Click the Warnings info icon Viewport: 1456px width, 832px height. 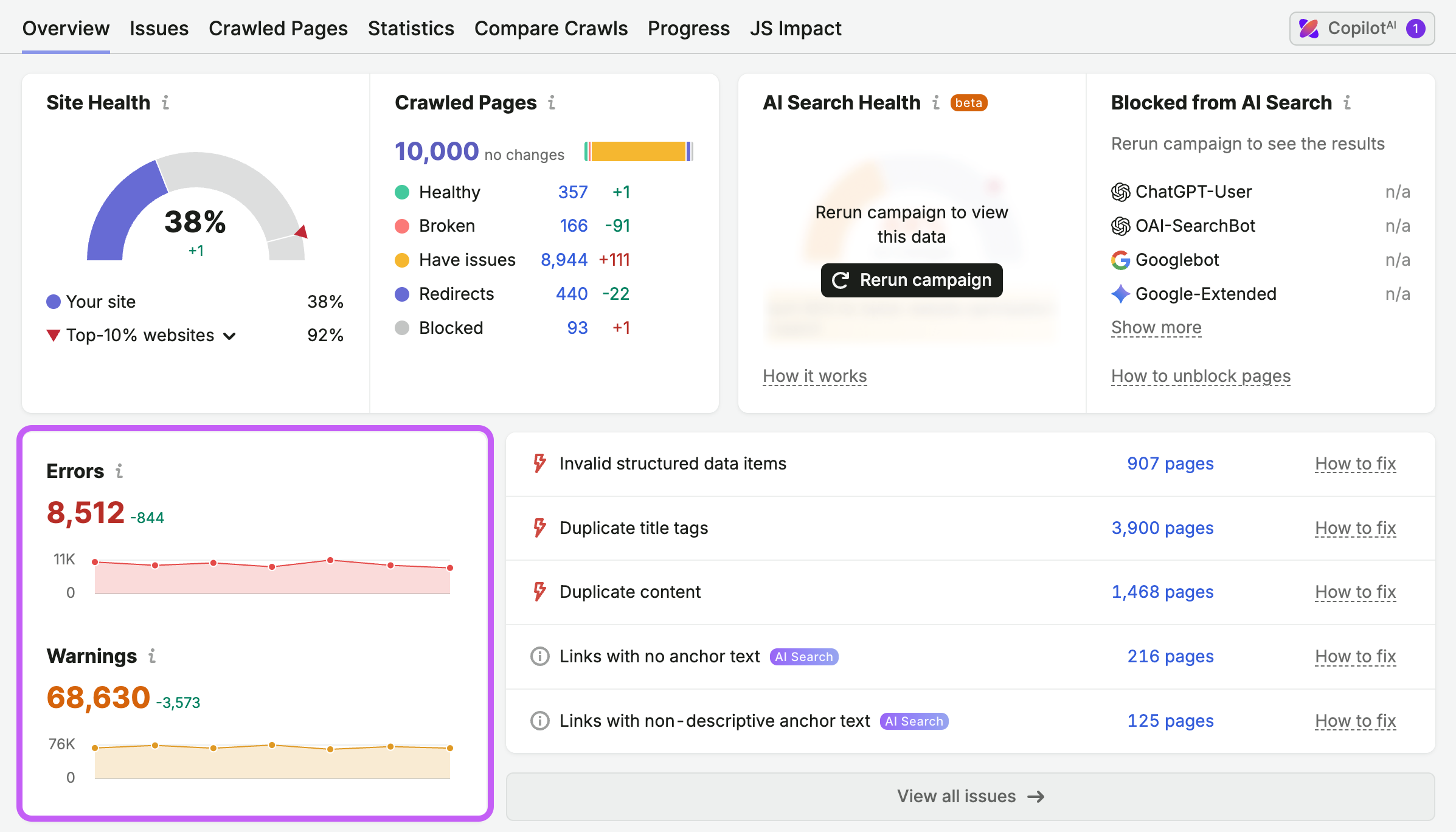pyautogui.click(x=152, y=656)
